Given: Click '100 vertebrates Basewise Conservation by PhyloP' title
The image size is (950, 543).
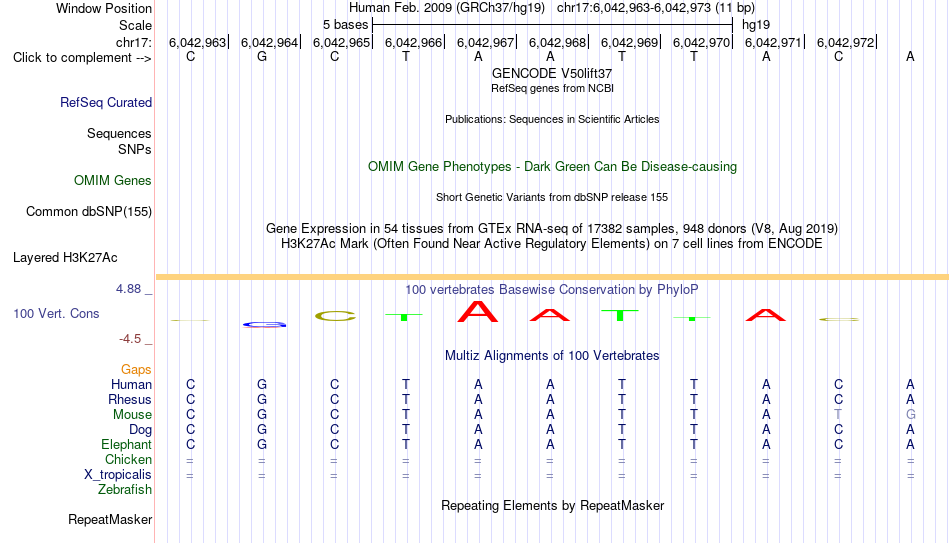Looking at the screenshot, I should click(x=552, y=290).
